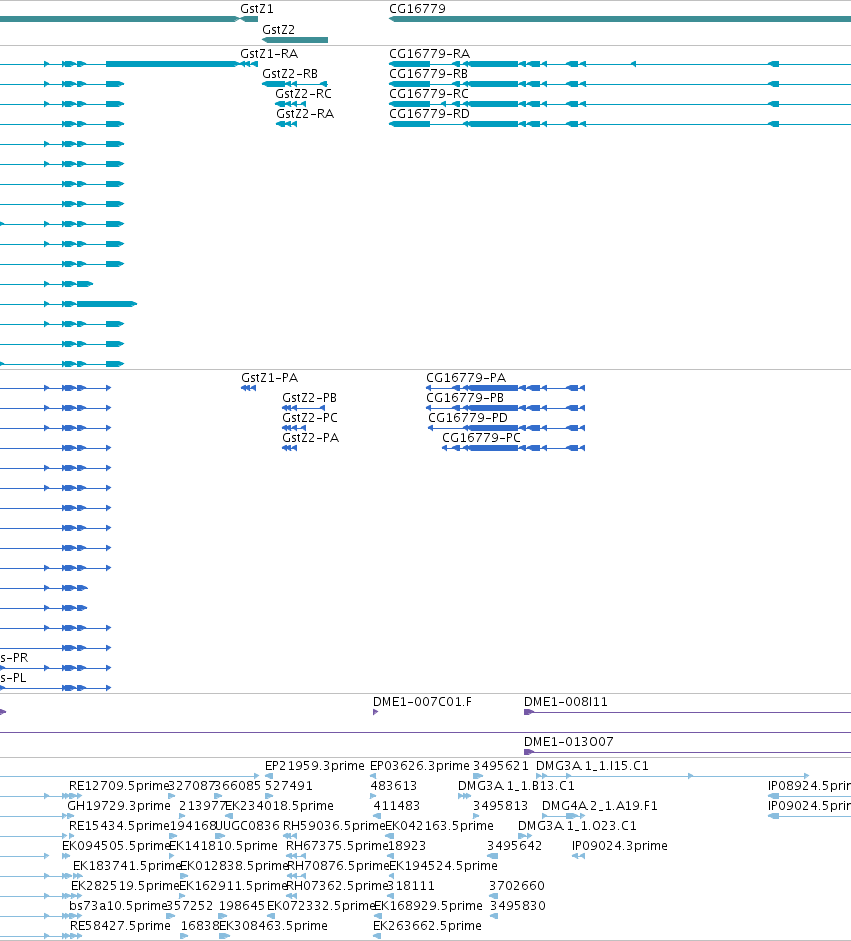The height and width of the screenshot is (941, 851).
Task: Select the DMG4A.2_1.A19.F1 label
Action: pyautogui.click(x=600, y=805)
